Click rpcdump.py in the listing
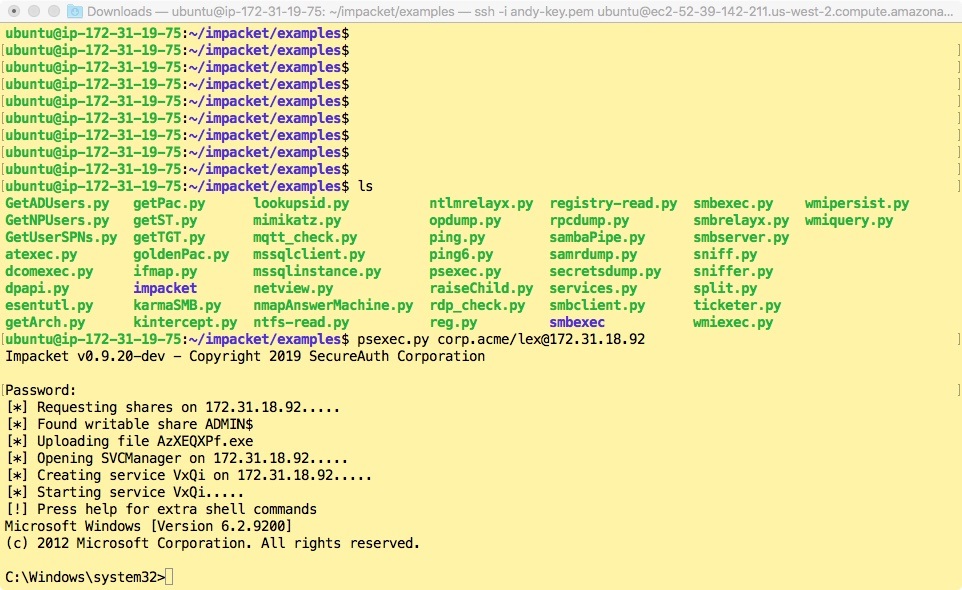Screen dimensions: 962x590 [589, 221]
